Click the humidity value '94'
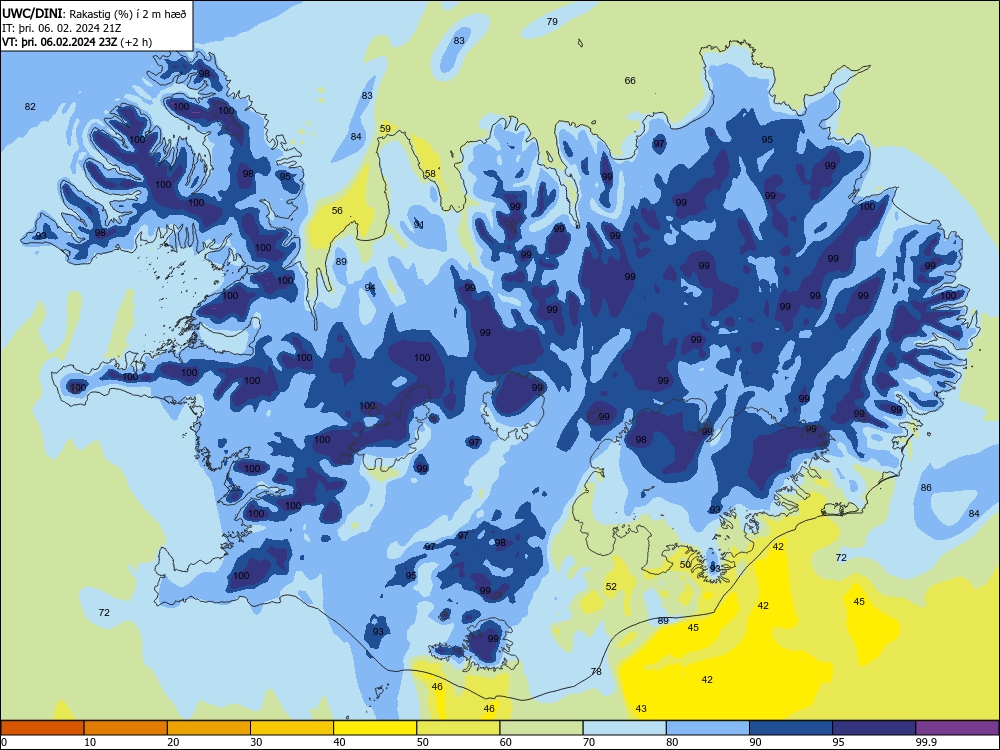Viewport: 1000px width, 750px height. 370,288
